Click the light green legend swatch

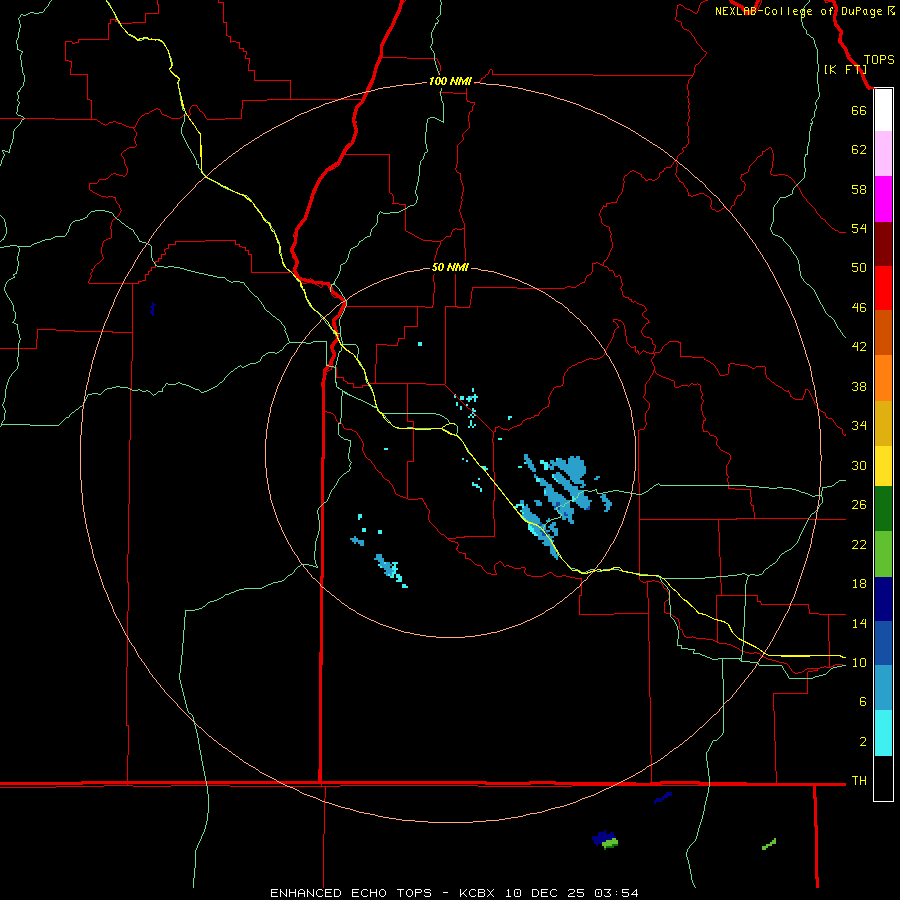883,554
